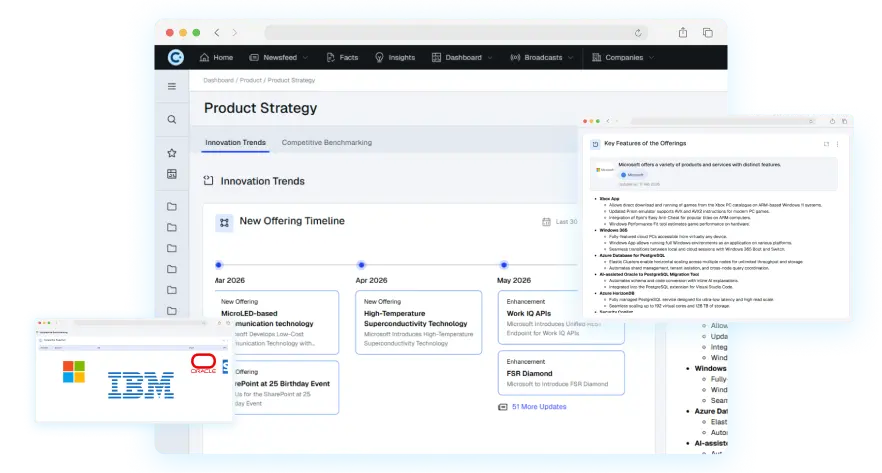The image size is (882, 473).
Task: Open the Broadcasts dropdown chevron
Action: pos(570,57)
